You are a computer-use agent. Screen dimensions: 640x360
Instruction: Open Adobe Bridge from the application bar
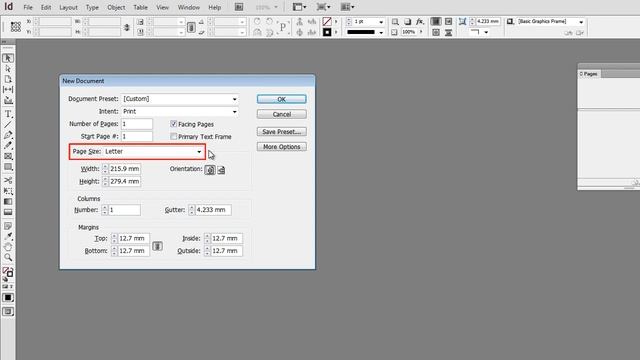(x=239, y=7)
